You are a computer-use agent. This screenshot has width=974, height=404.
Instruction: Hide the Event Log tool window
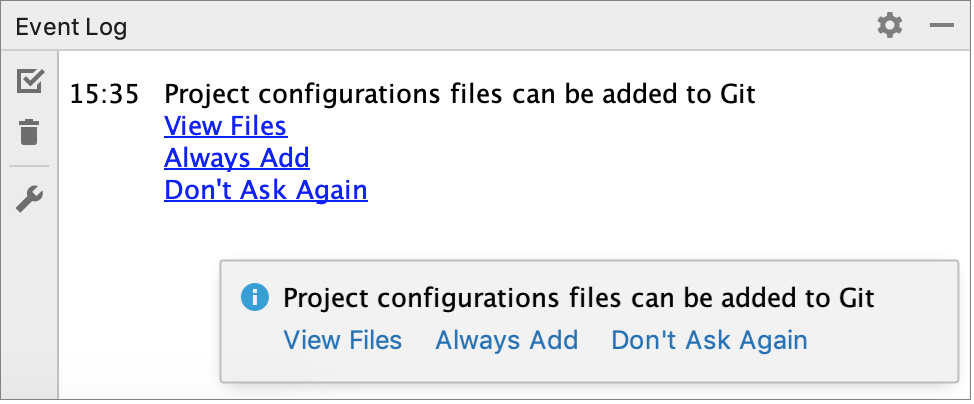(941, 26)
